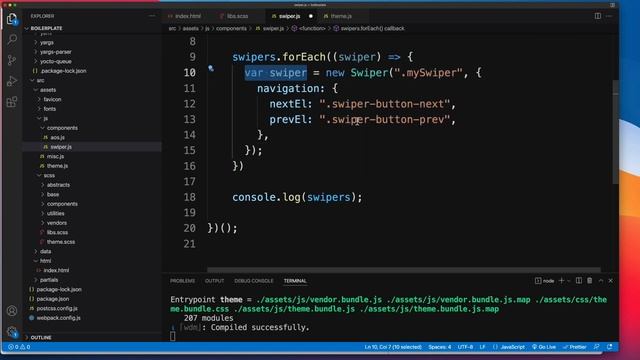Image resolution: width=640 pixels, height=360 pixels.
Task: Expand the fonts folder
Action: click(49, 109)
